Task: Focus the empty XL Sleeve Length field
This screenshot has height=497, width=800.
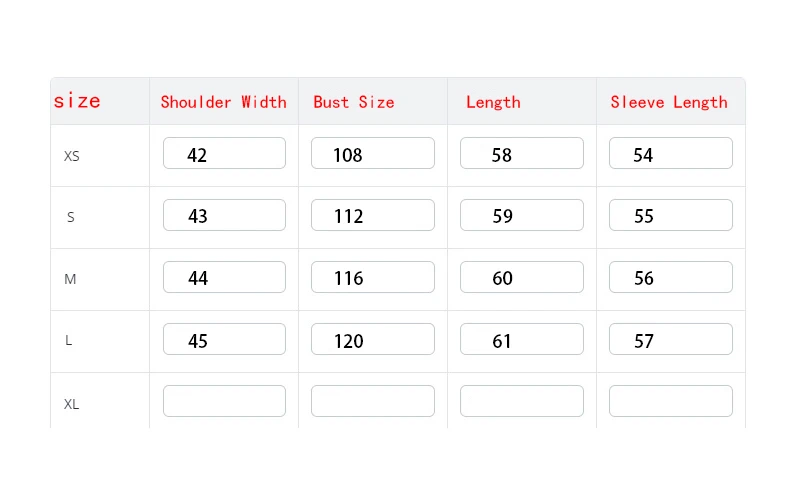Action: 670,402
